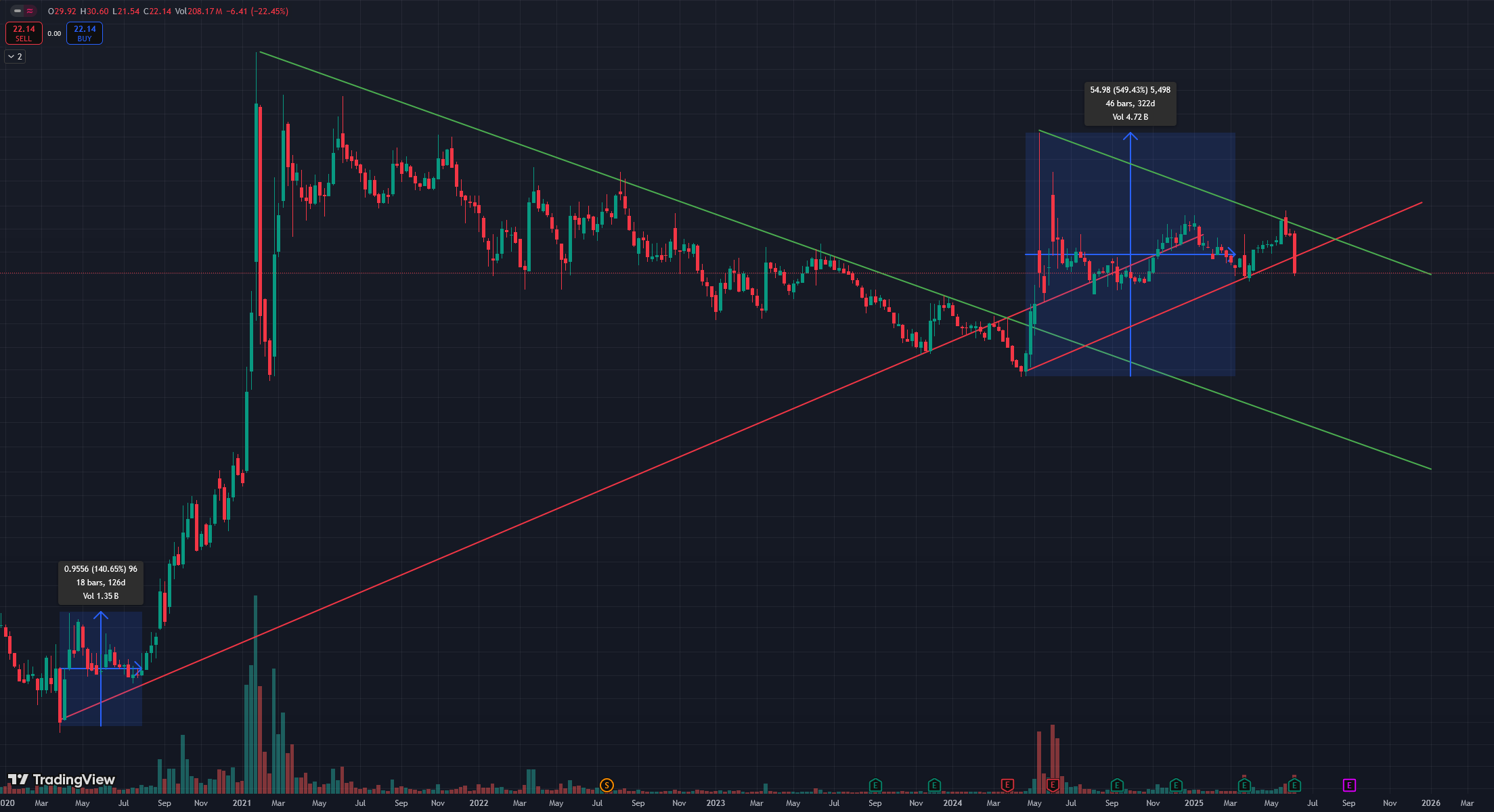Screen dimensions: 1494x812
Task: Click the 2023 label on time axis
Action: 716,803
